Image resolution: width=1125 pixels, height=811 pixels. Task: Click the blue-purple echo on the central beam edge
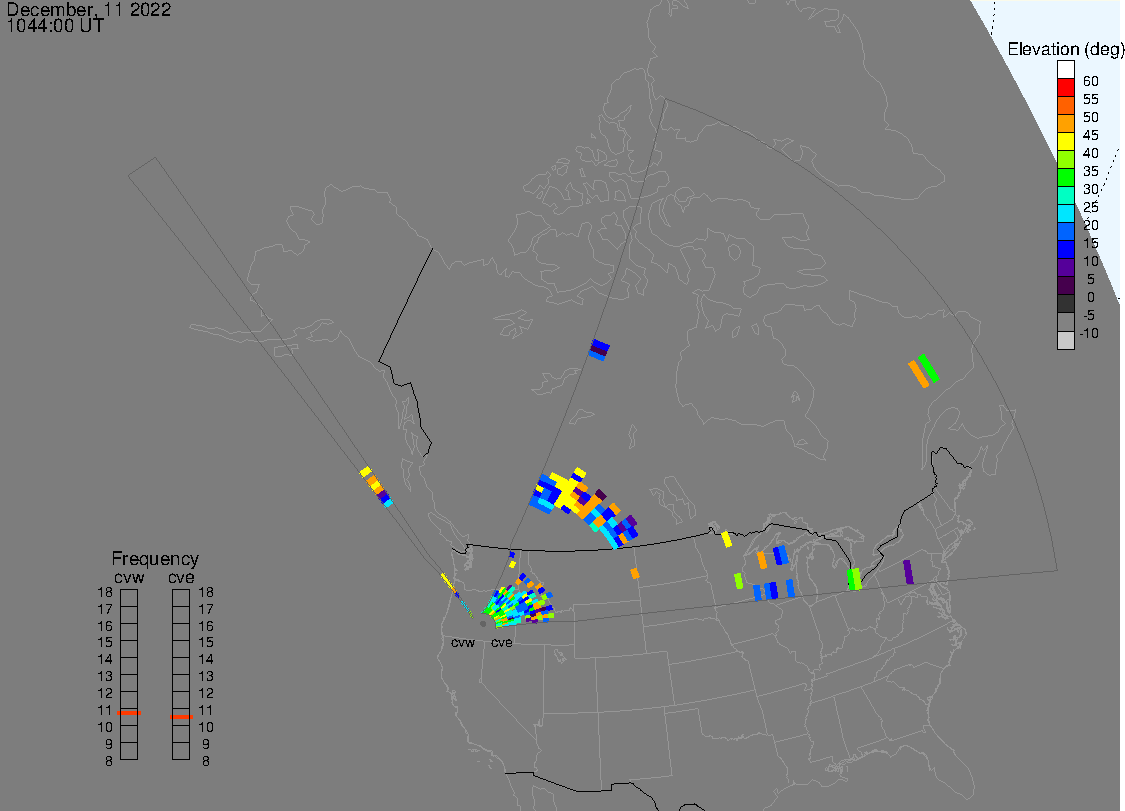600,350
